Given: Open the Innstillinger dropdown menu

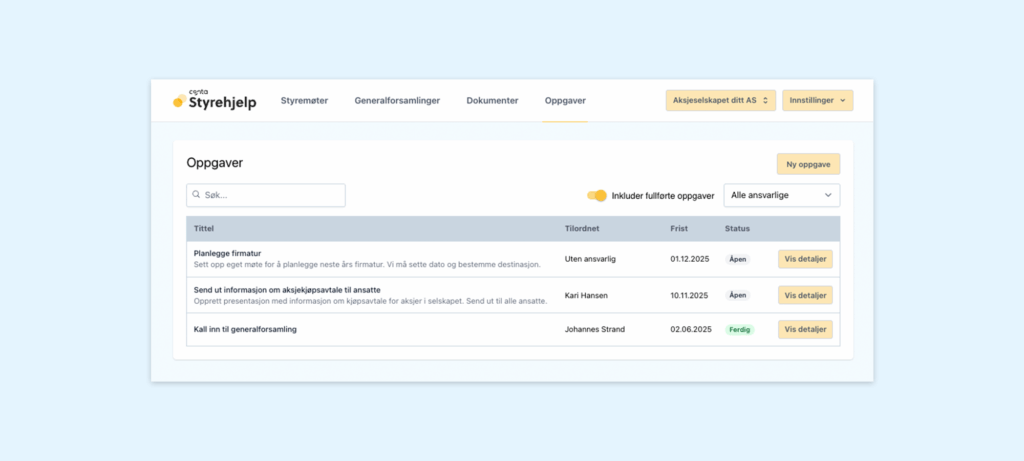Looking at the screenshot, I should coord(817,100).
